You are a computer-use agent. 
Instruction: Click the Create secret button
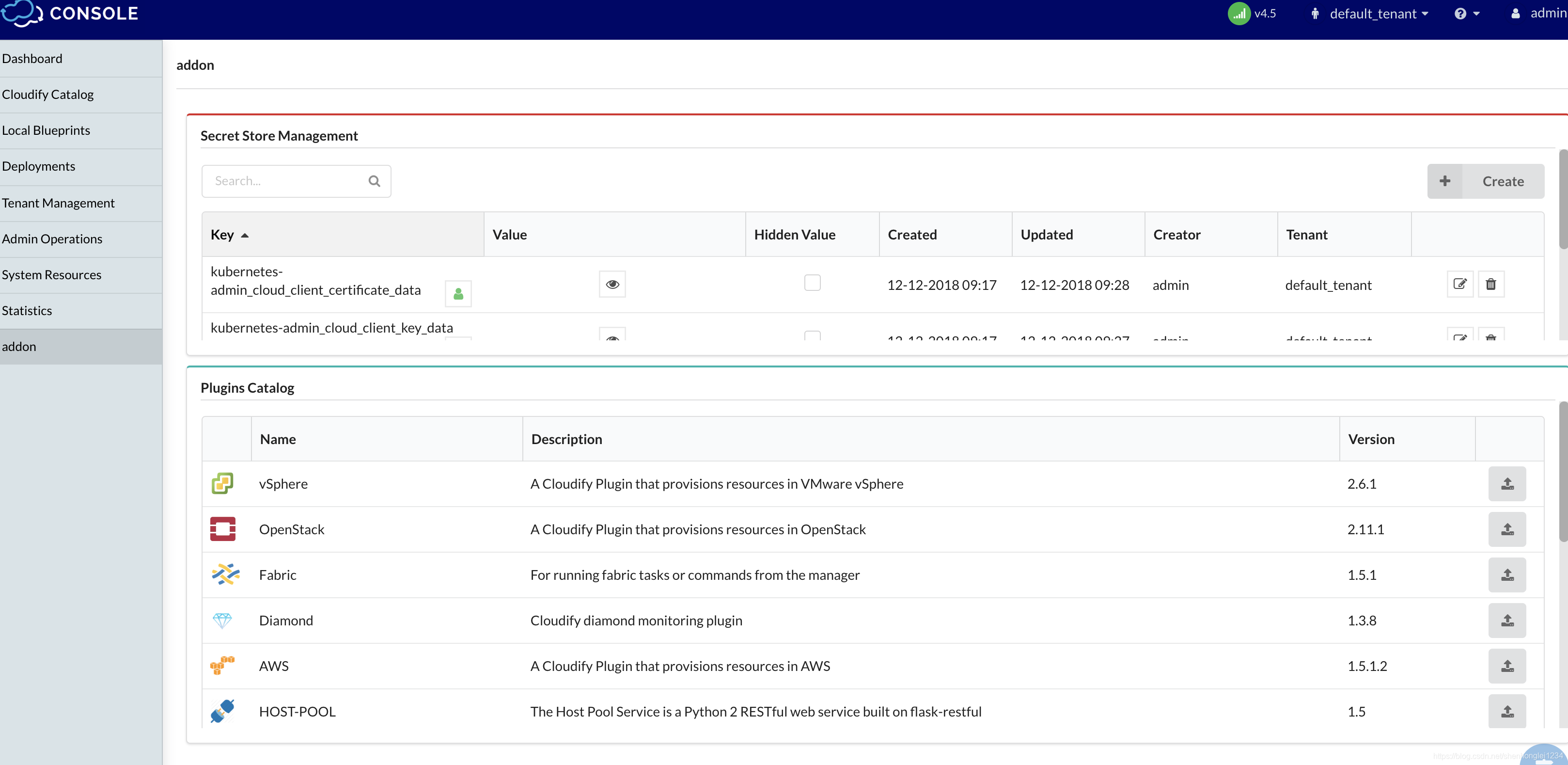point(1485,181)
